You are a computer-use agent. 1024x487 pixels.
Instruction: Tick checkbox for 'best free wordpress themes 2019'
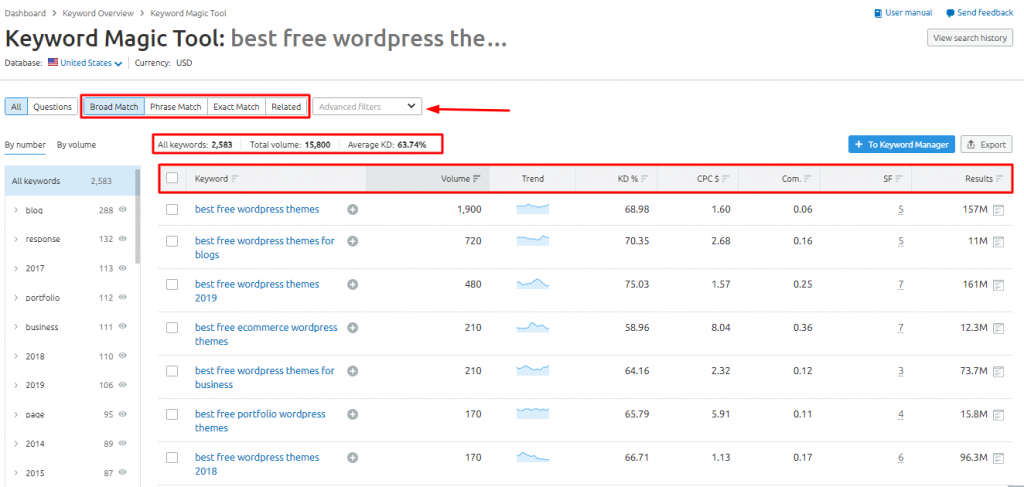point(172,285)
